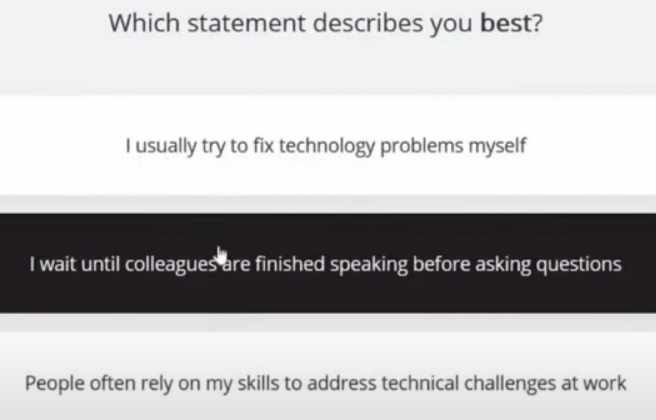The width and height of the screenshot is (656, 420).
Task: Pick the answer starting with "People often rely"
Action: 328,376
